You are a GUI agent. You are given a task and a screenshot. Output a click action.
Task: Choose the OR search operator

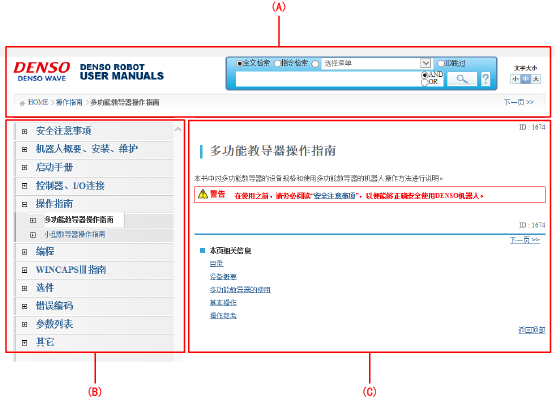click(424, 82)
